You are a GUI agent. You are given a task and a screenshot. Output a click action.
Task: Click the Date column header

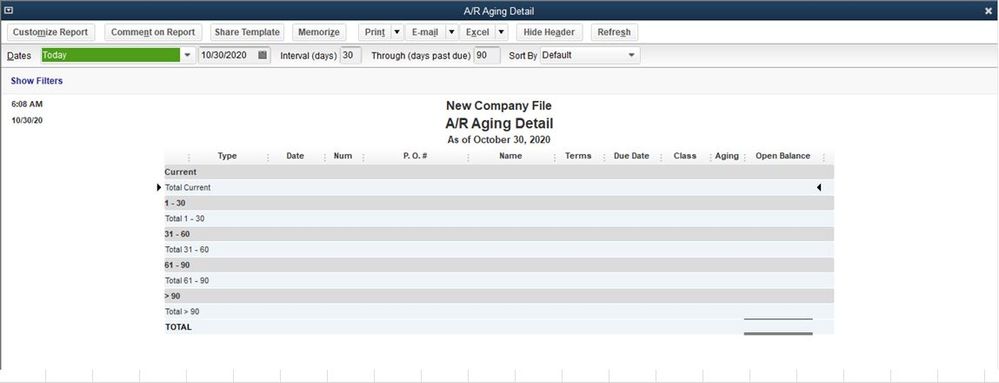point(295,156)
